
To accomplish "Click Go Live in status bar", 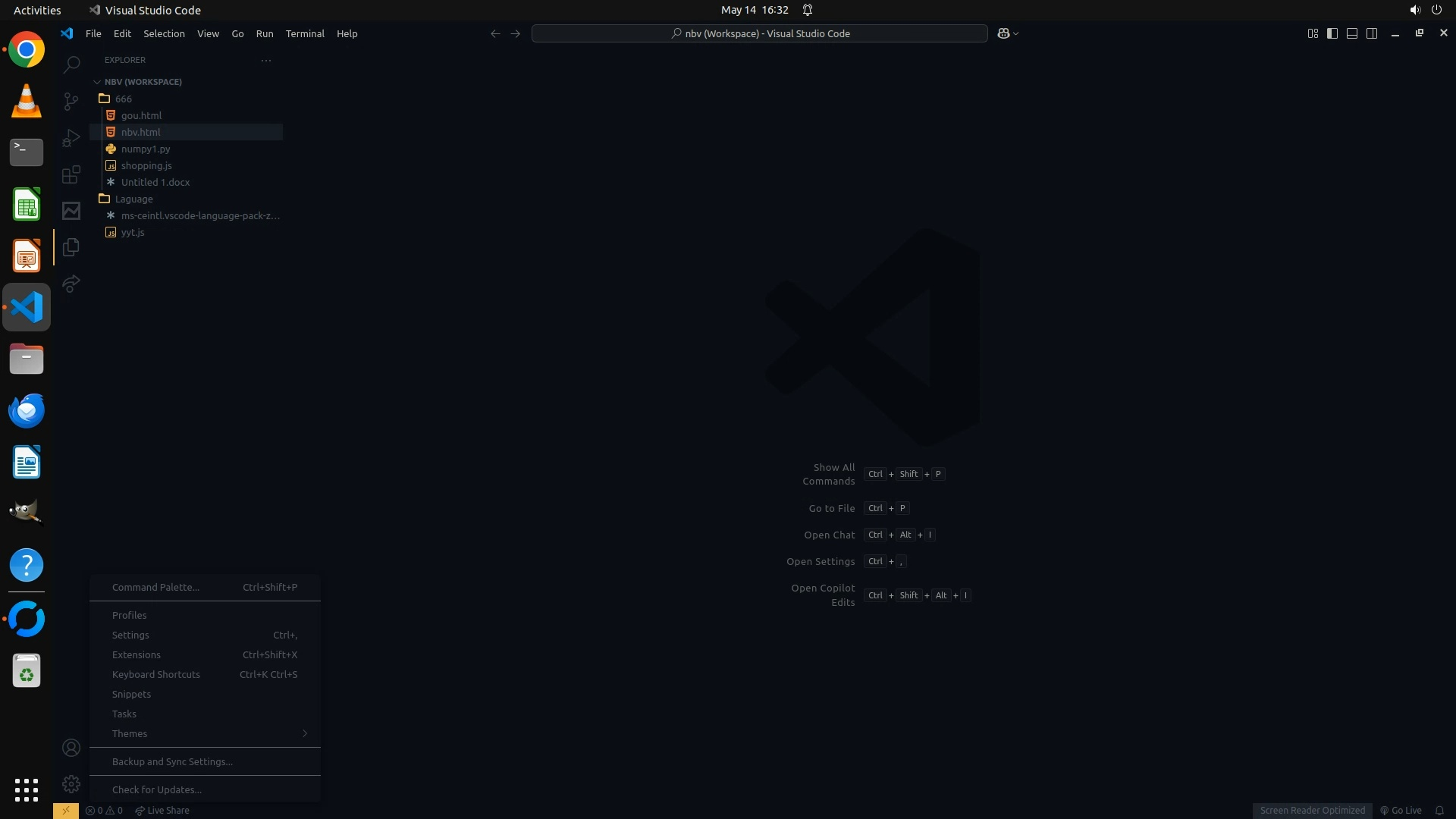I will (1401, 811).
